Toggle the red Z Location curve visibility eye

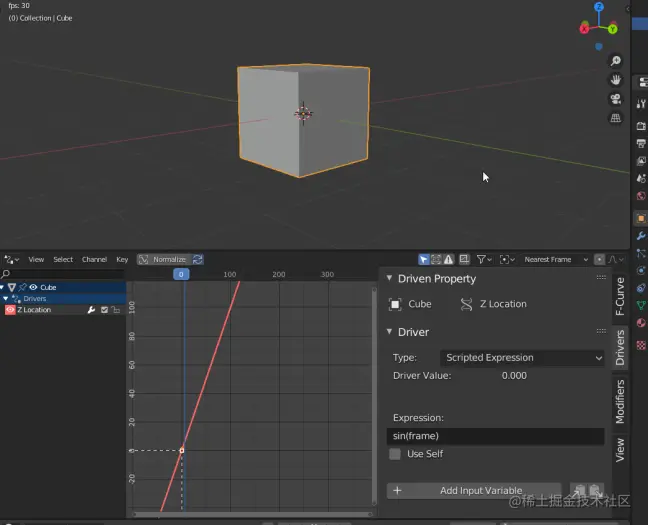pos(10,310)
